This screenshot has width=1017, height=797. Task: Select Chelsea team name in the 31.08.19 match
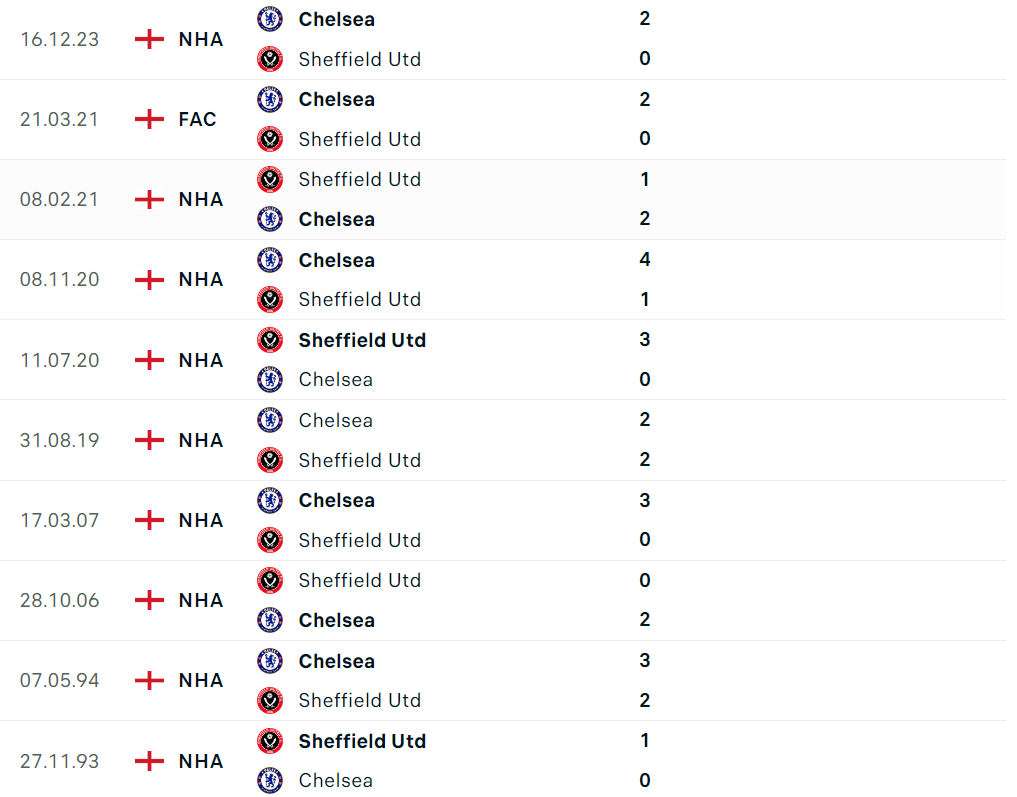[336, 420]
